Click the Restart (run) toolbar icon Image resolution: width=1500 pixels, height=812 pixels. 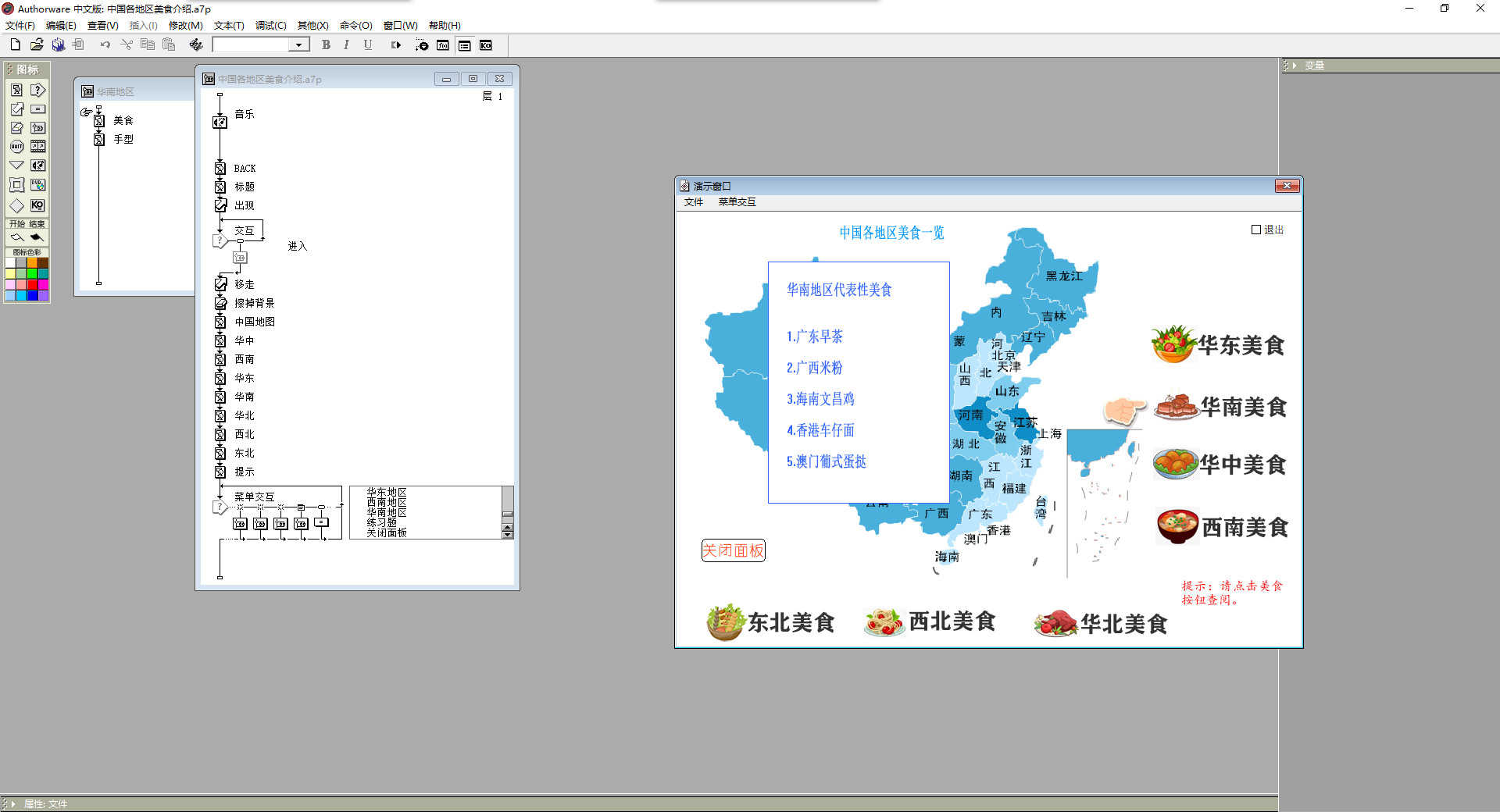[395, 45]
